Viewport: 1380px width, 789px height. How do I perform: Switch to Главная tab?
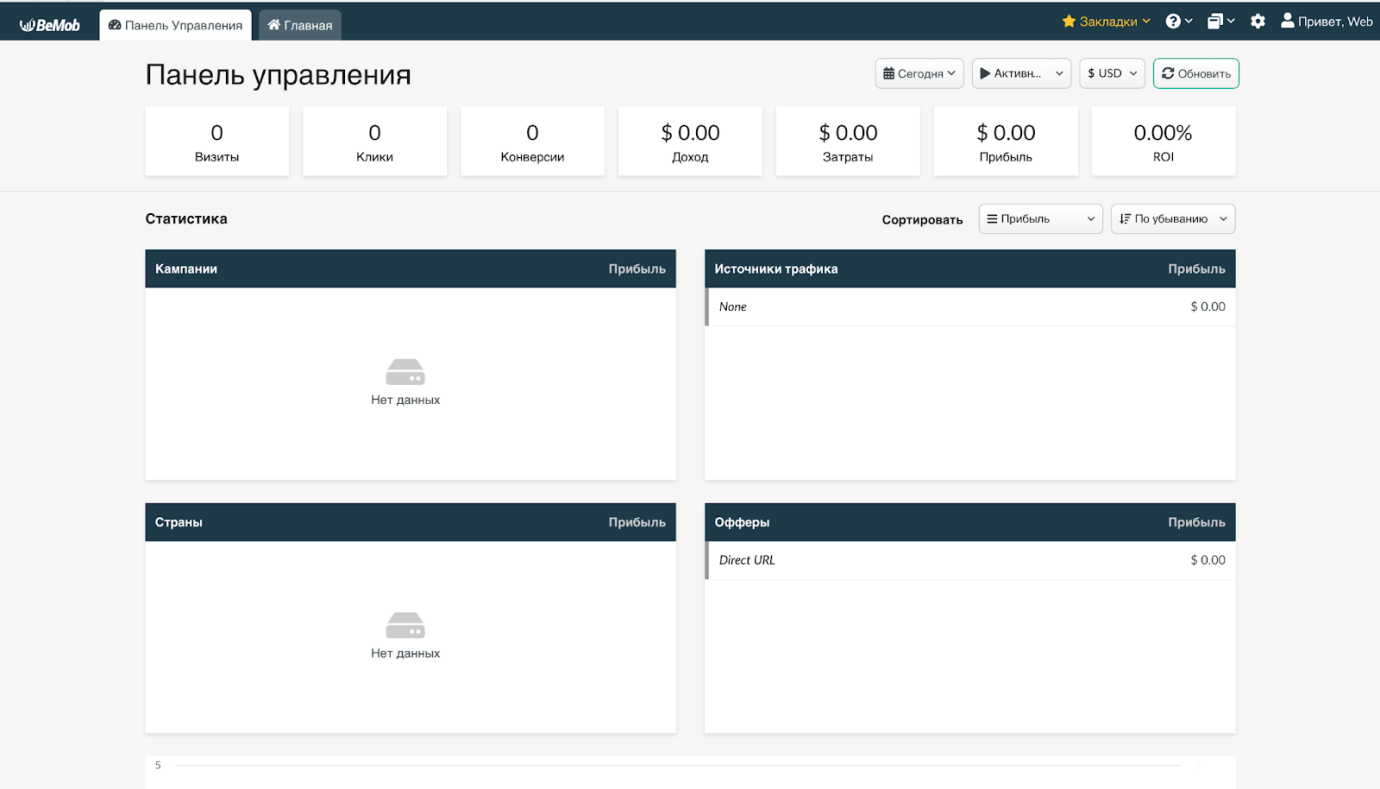(300, 25)
